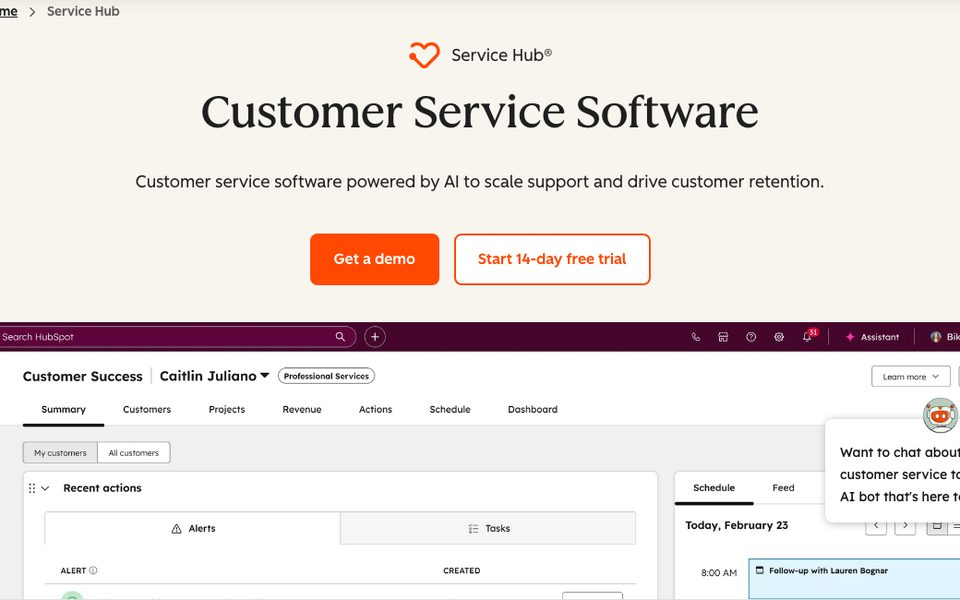Click the 8:00 AM time label

pos(719,572)
